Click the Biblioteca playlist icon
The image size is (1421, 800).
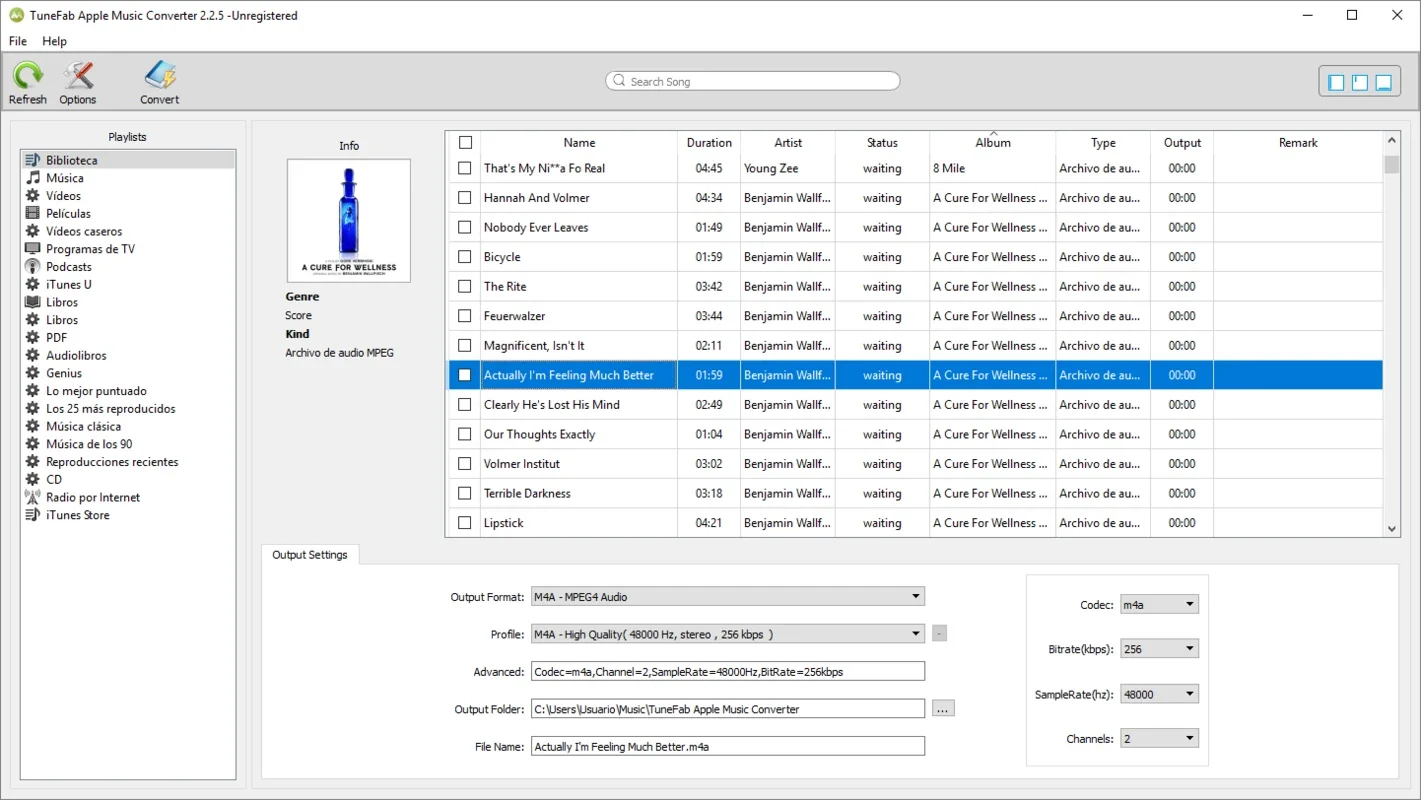[x=32, y=160]
